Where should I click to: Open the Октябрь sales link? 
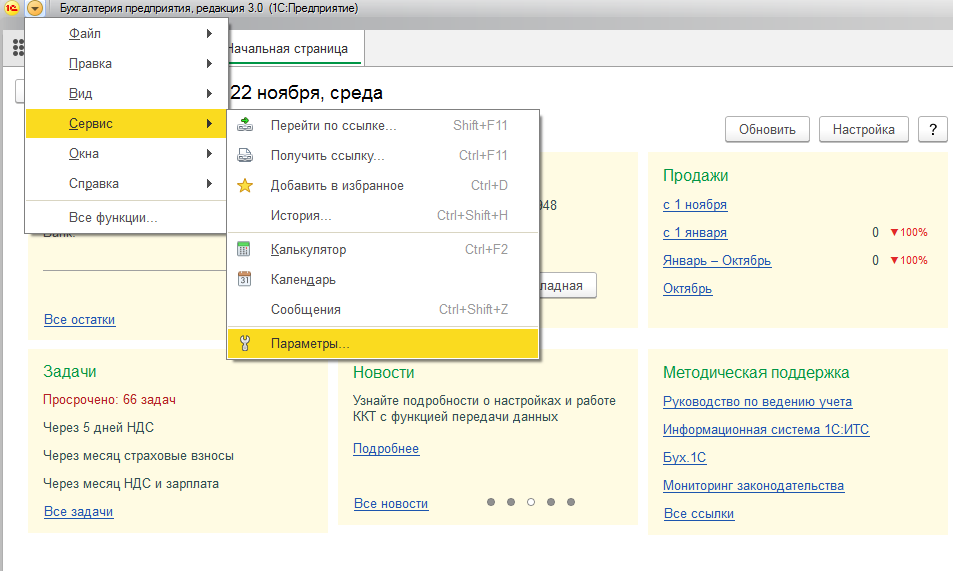tap(687, 288)
